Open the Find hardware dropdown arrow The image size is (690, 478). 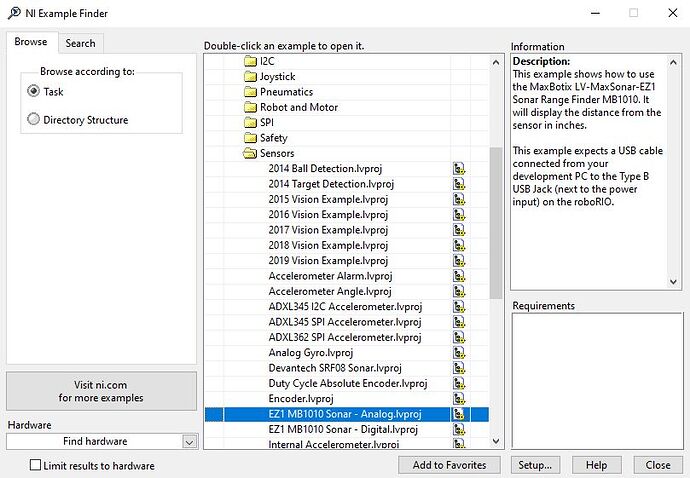tap(190, 441)
